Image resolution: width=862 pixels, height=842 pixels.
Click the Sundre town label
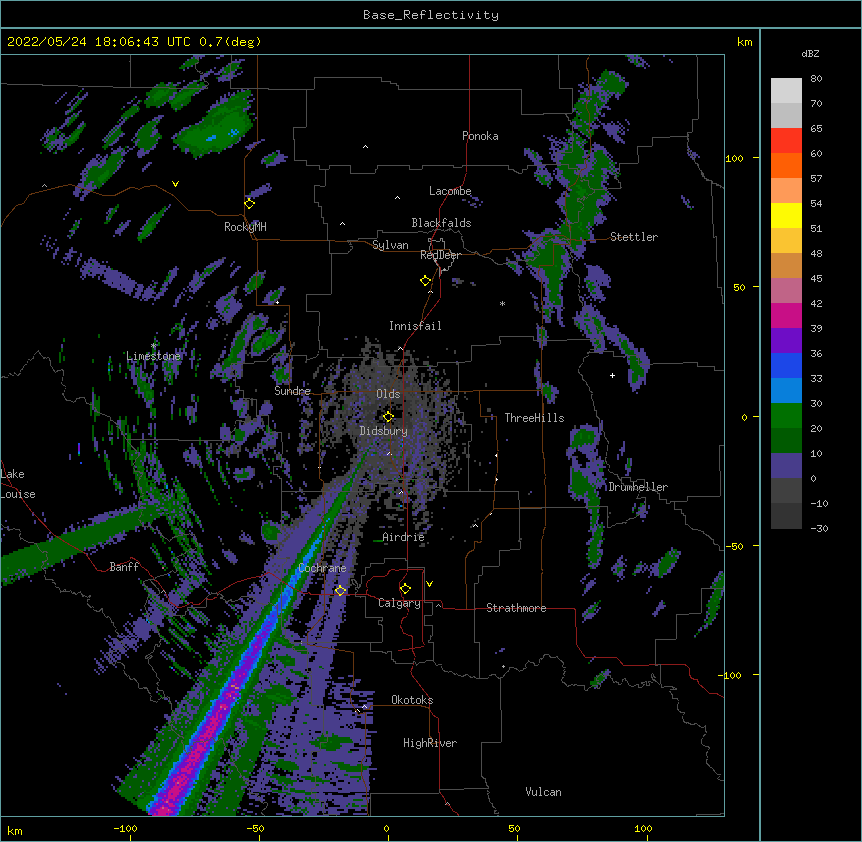click(292, 391)
